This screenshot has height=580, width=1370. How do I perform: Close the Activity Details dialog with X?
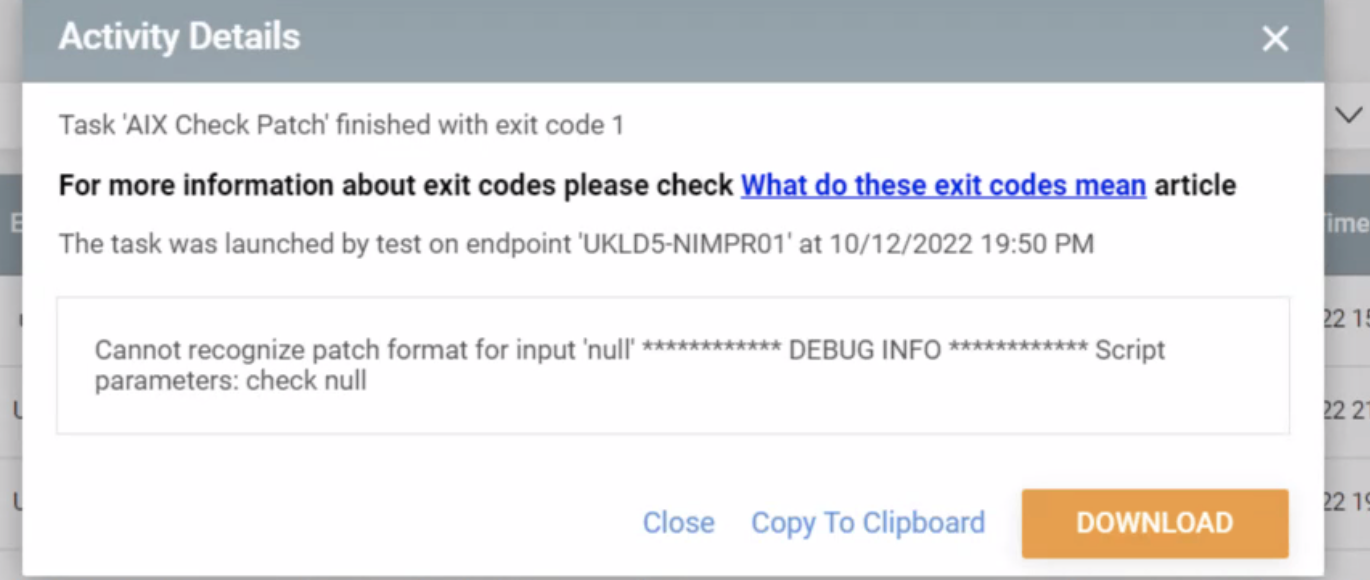pyautogui.click(x=1275, y=39)
